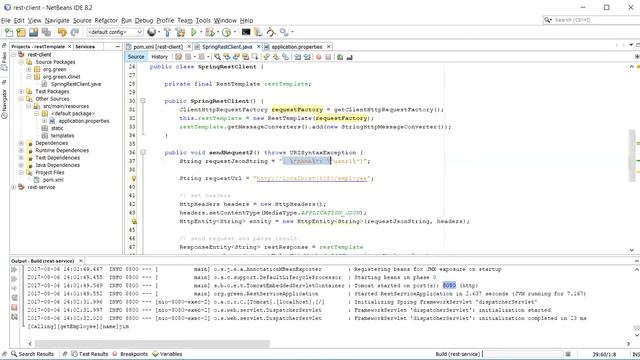Open the Debug menu
Screen dimensions: 640x360
[144, 20]
